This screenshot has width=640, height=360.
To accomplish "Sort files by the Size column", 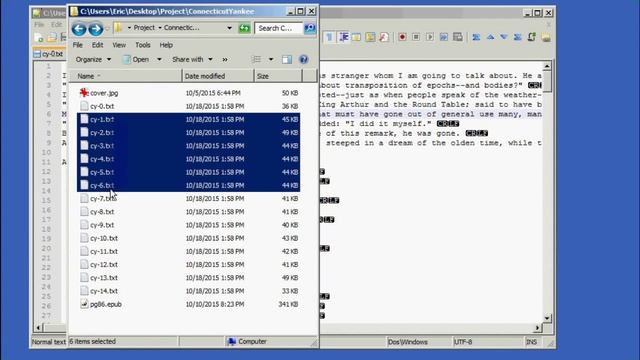I will [x=278, y=76].
